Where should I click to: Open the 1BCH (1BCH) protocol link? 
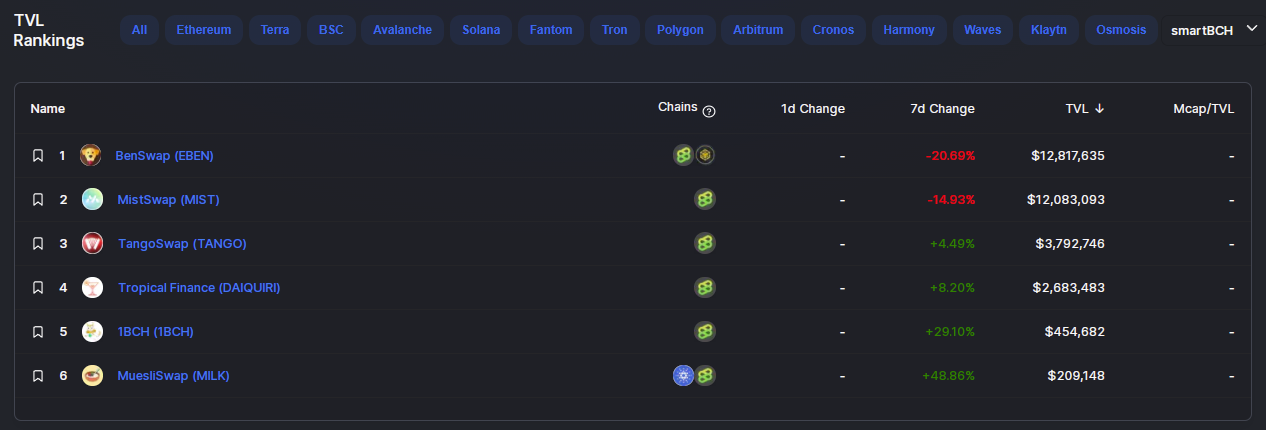point(156,332)
